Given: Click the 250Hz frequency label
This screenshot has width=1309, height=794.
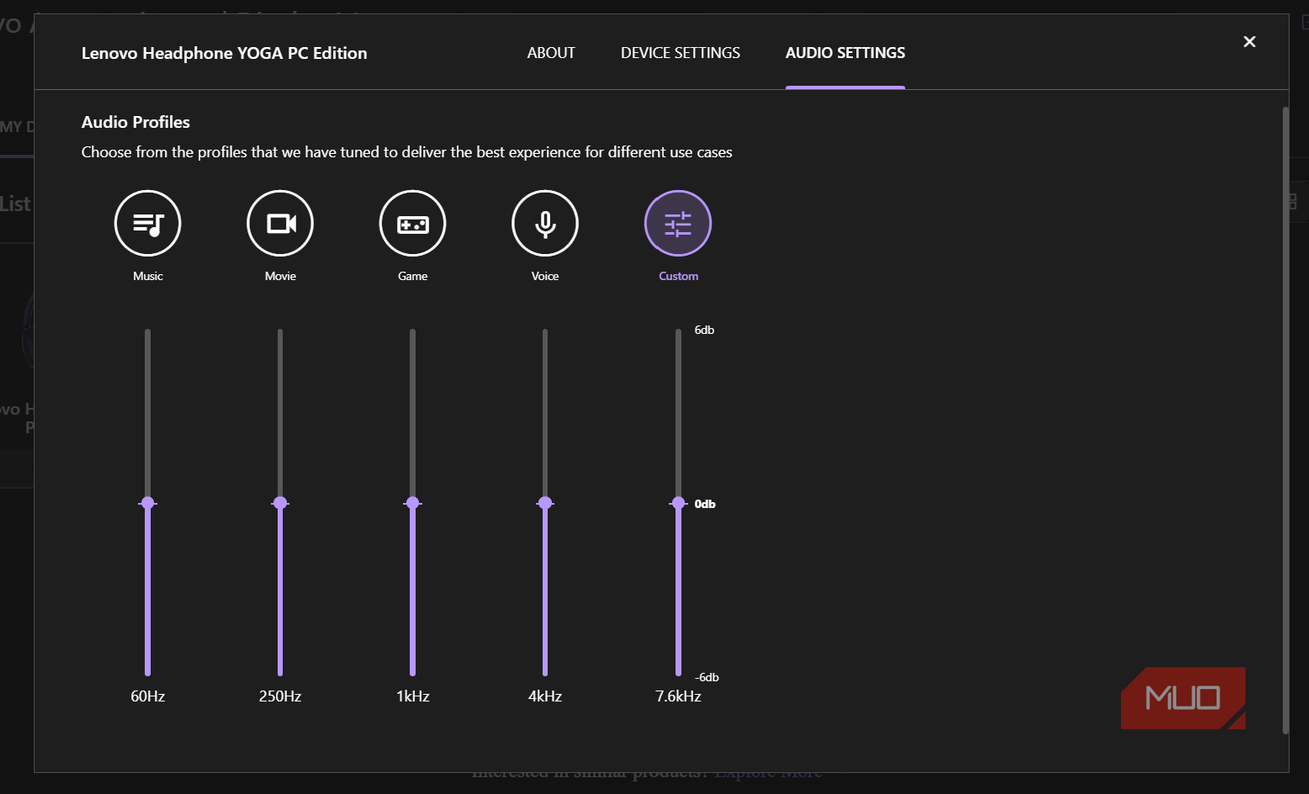Looking at the screenshot, I should 280,696.
